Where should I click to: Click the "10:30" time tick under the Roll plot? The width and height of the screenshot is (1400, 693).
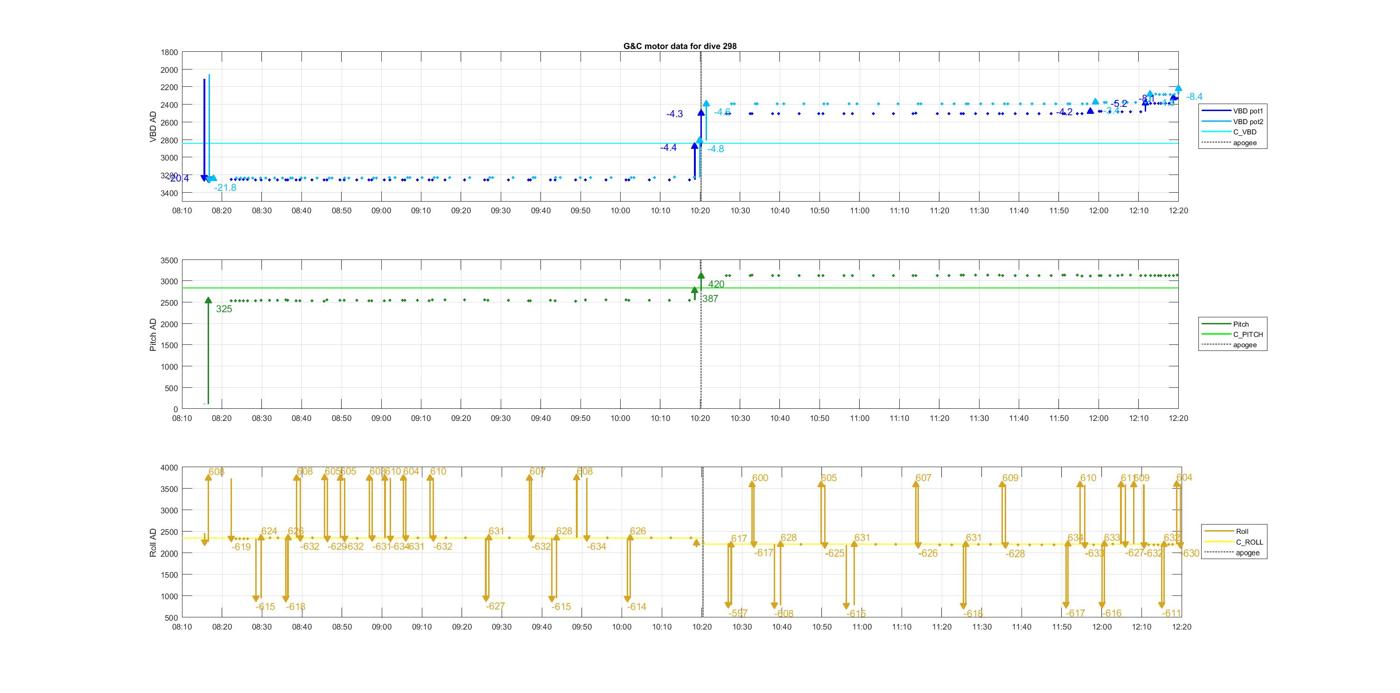(x=742, y=627)
